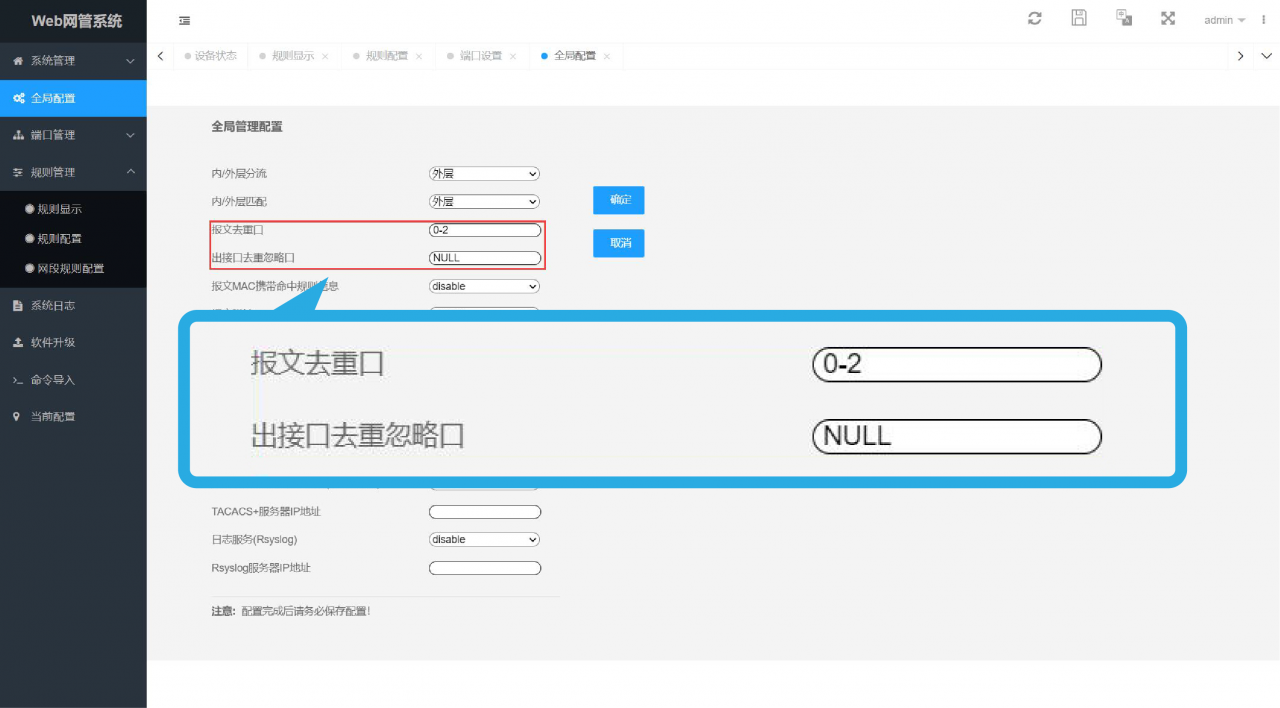Collapse the sidebar with the hamburger icon

[184, 21]
